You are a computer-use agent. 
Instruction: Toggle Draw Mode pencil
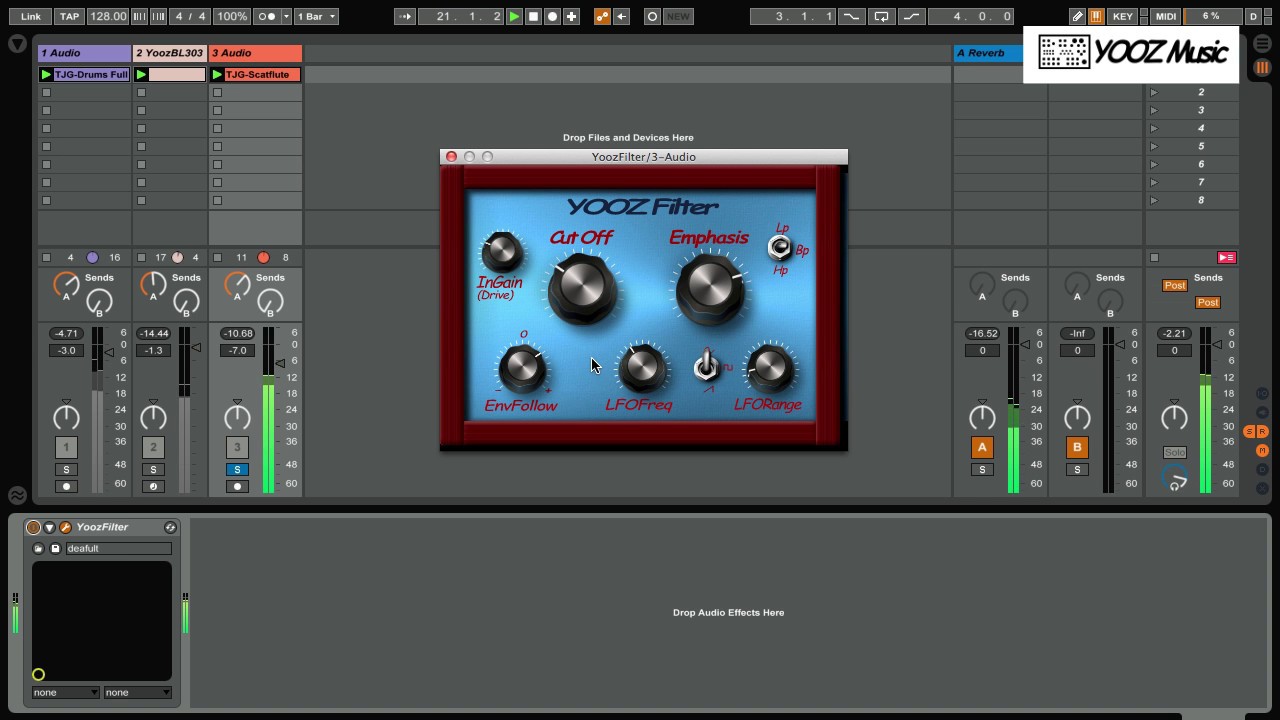(x=1077, y=16)
